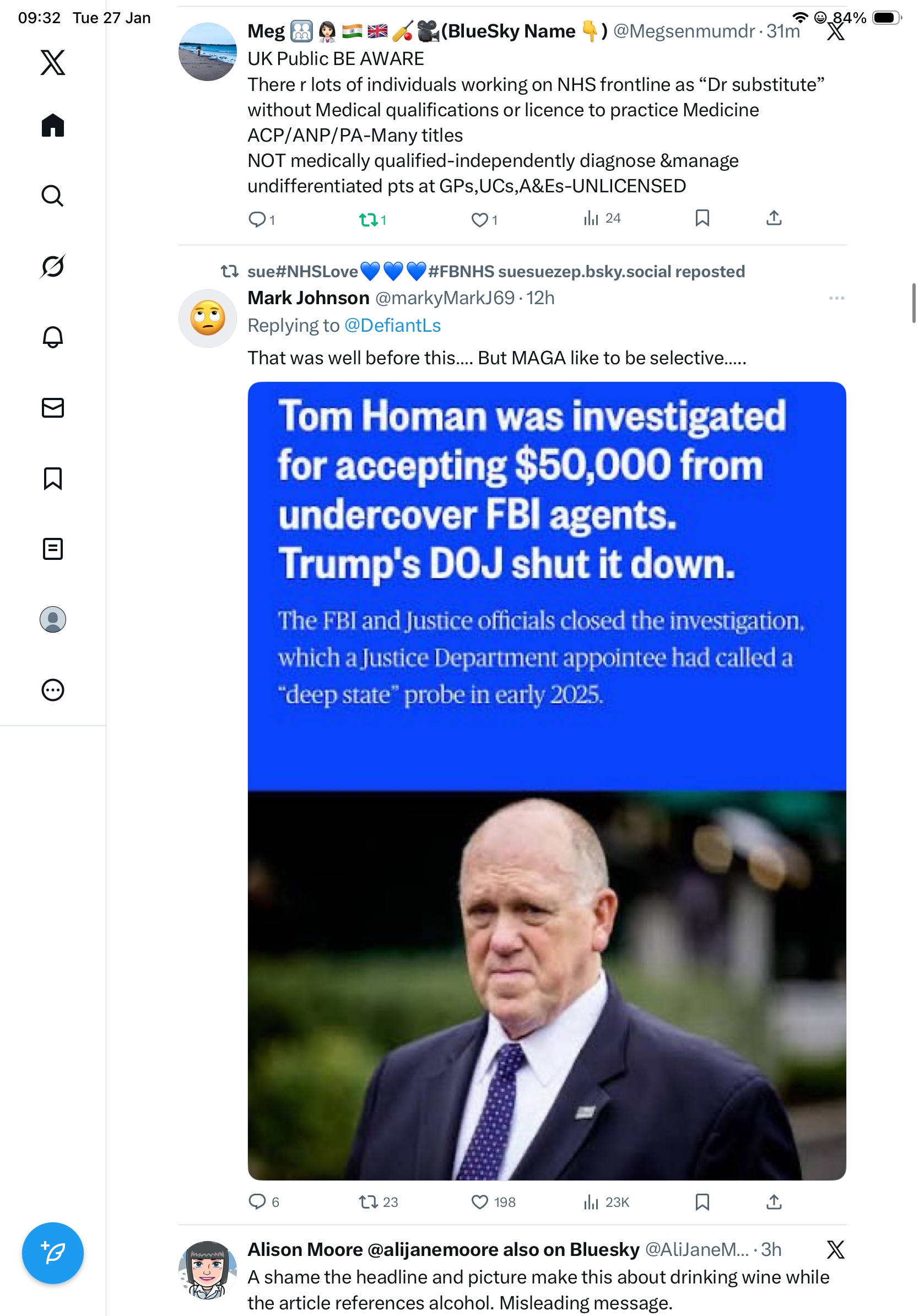Click the timeline scrollbar handle
The image size is (919, 1316).
913,303
